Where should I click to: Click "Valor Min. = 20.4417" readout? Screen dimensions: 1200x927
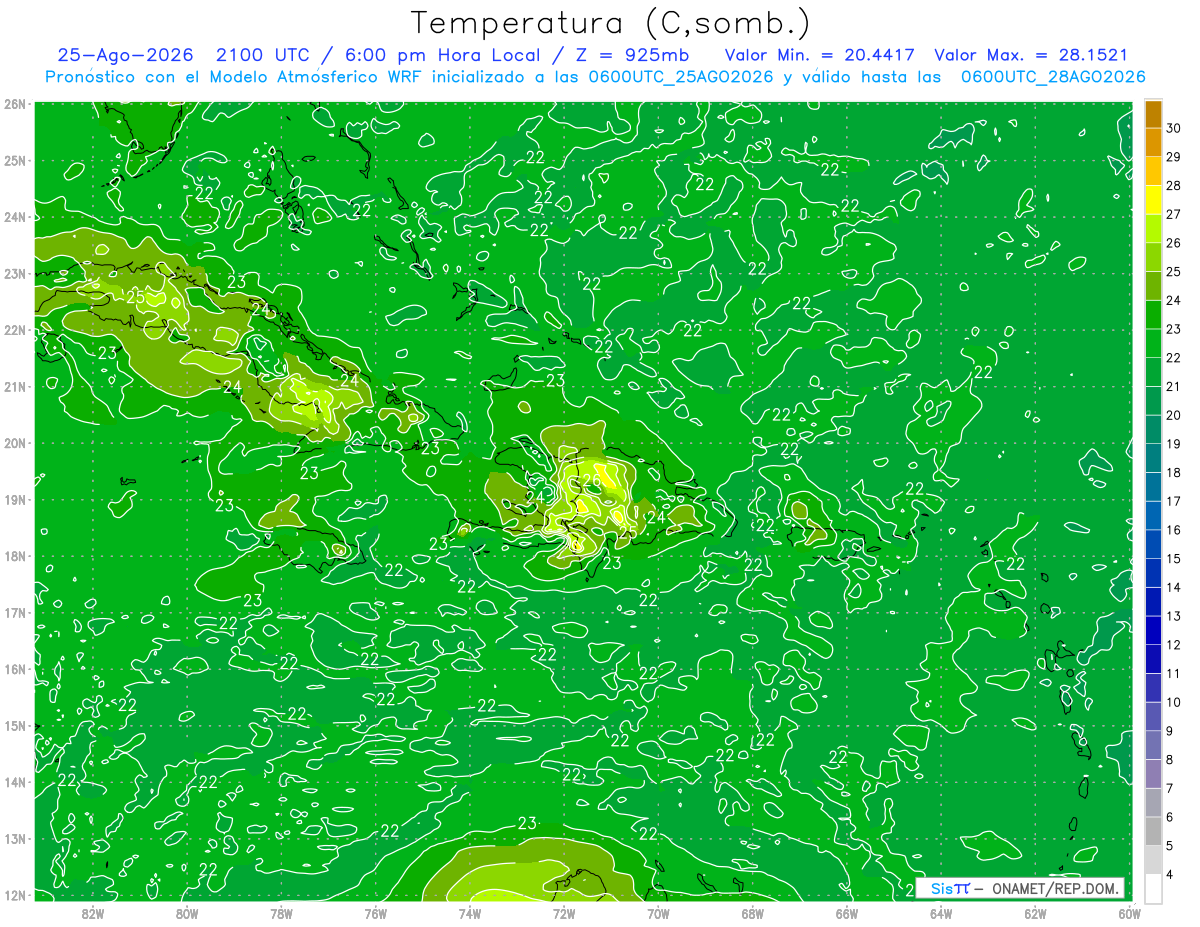coord(820,55)
